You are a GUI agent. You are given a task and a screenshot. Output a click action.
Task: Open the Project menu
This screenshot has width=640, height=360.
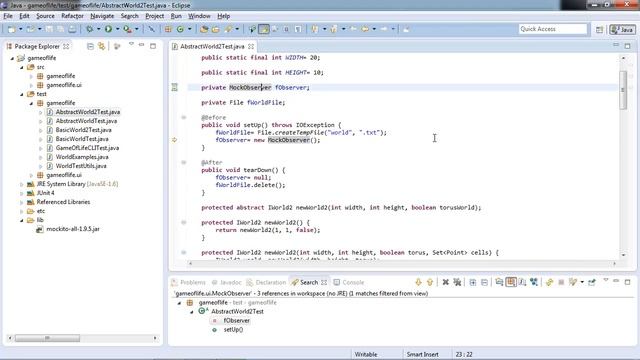pos(155,16)
